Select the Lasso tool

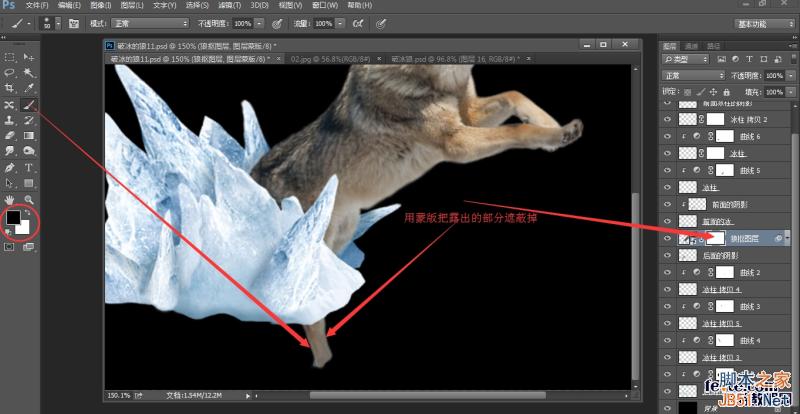coord(10,73)
